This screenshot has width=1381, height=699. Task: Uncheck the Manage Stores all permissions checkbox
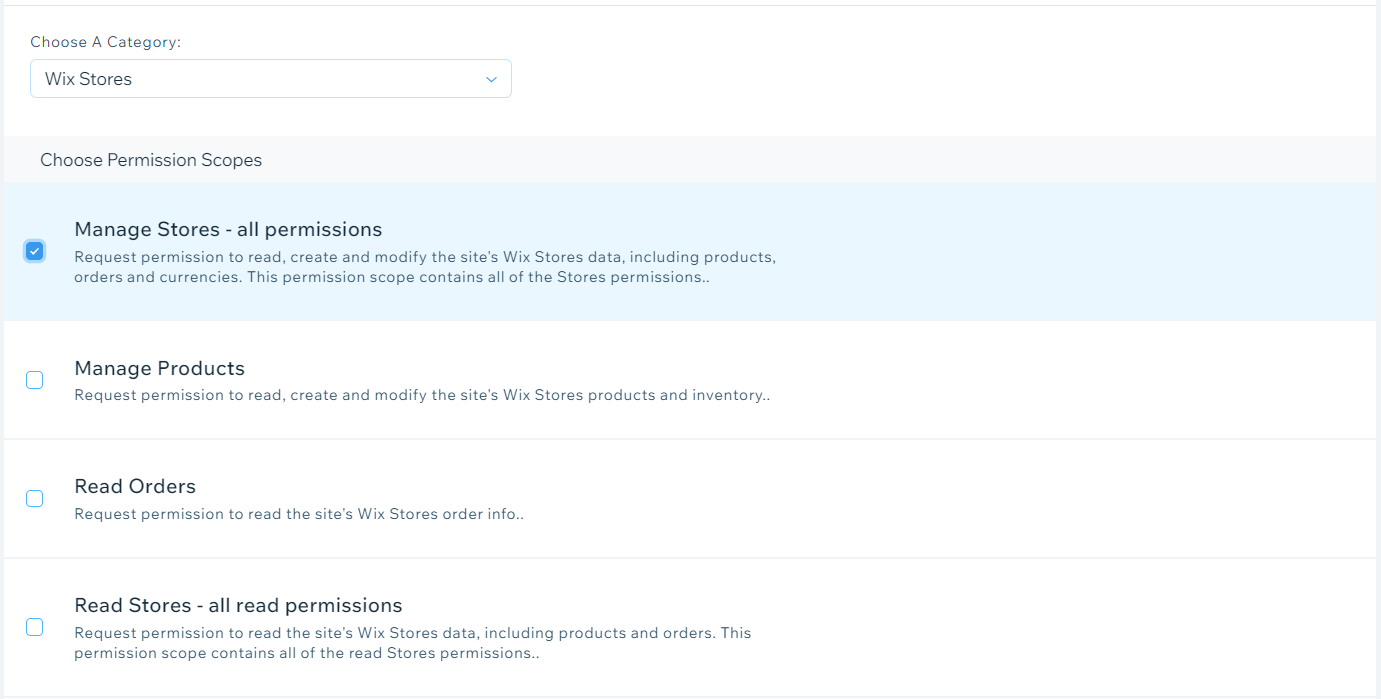point(35,251)
